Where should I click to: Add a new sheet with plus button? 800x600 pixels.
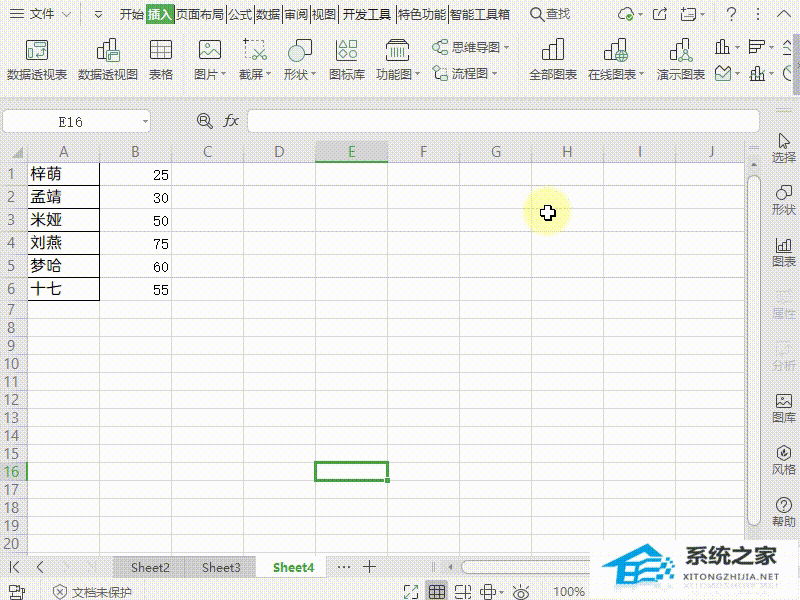tap(369, 567)
